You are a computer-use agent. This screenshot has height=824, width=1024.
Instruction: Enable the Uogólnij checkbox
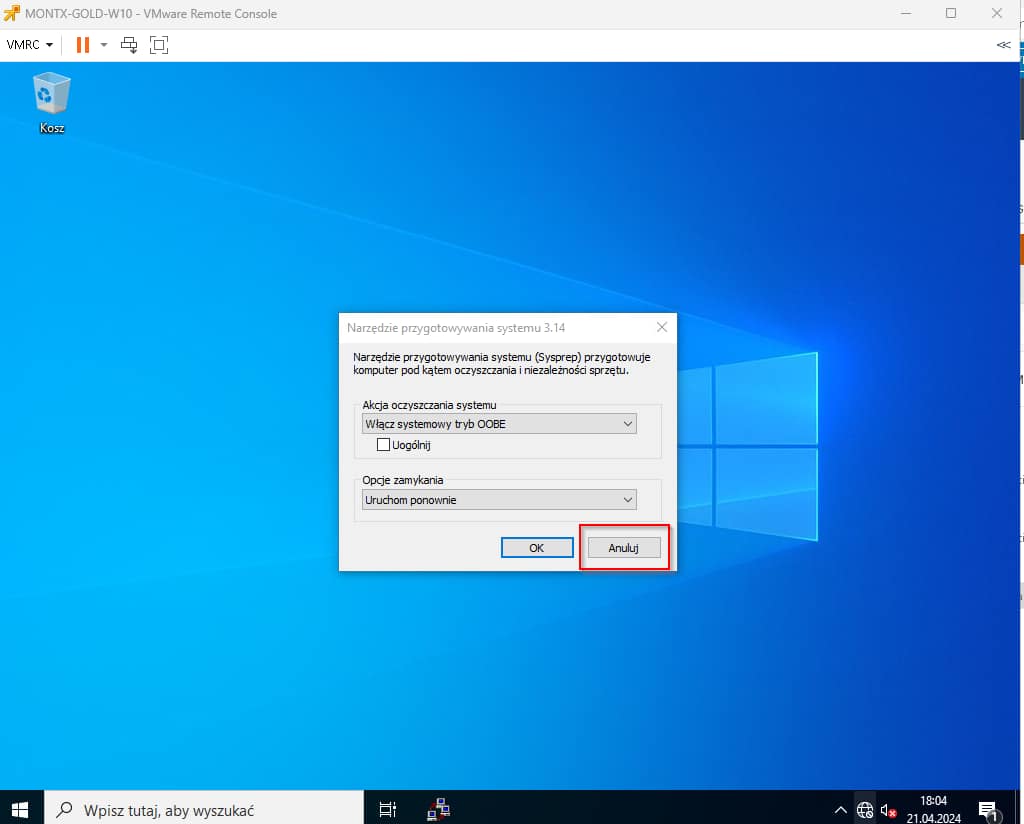click(x=383, y=445)
